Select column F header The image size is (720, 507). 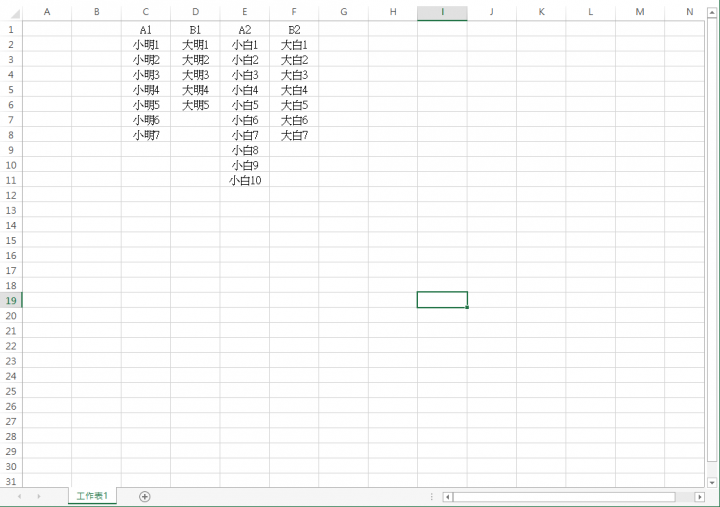(x=294, y=12)
